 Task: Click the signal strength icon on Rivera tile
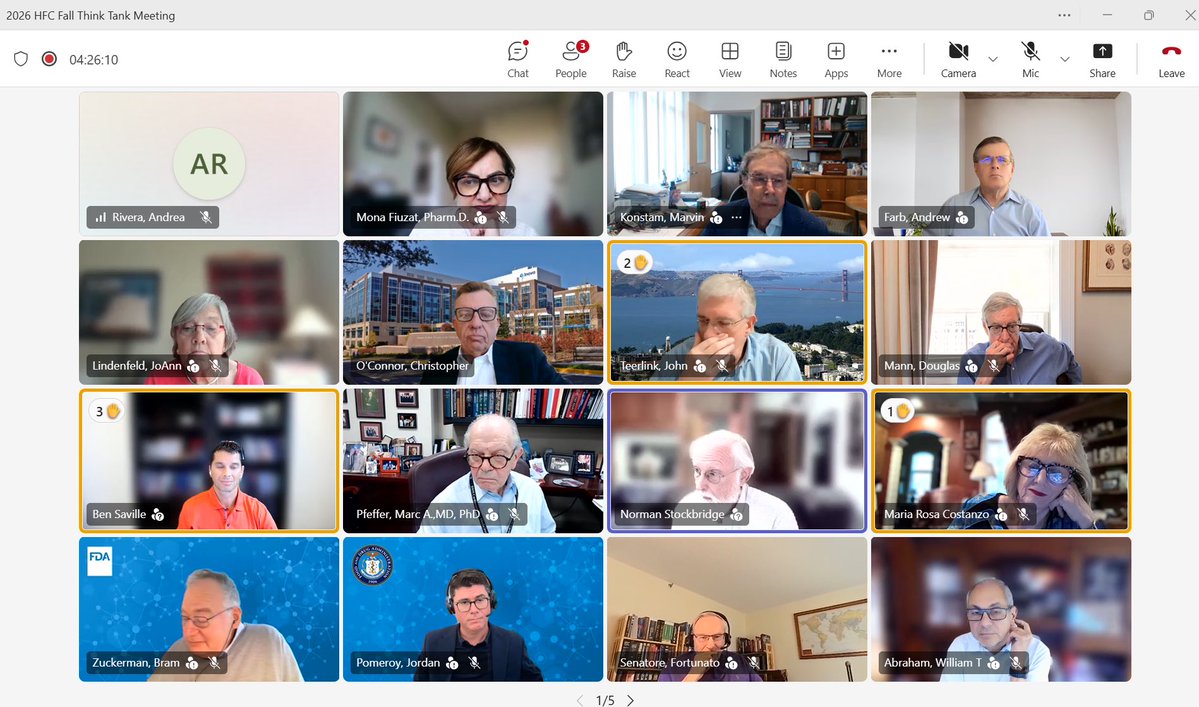point(100,217)
